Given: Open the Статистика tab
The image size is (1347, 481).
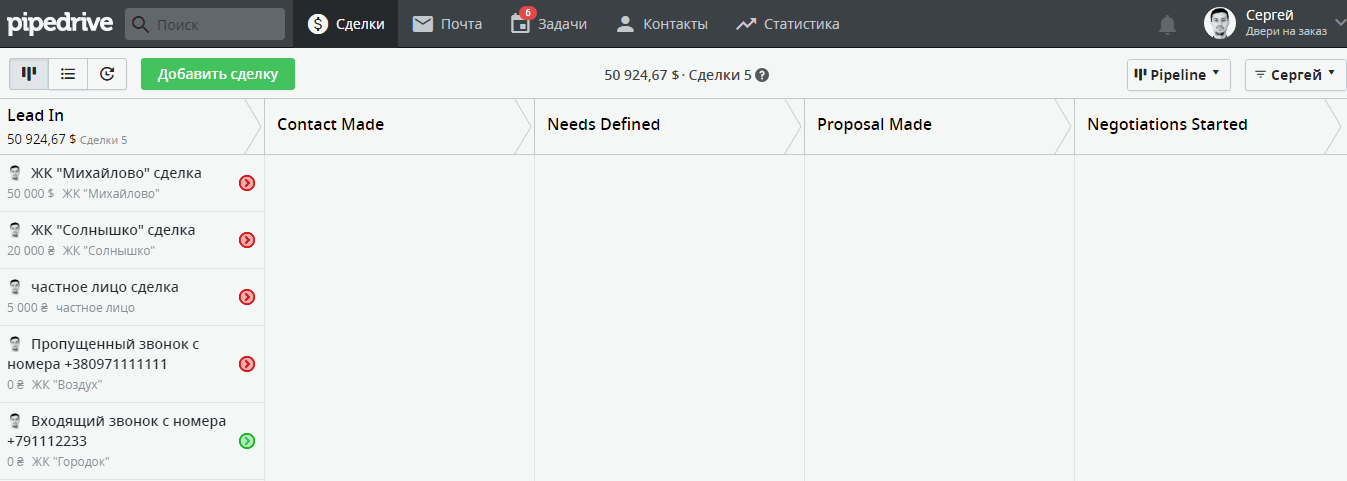Looking at the screenshot, I should click(x=787, y=24).
